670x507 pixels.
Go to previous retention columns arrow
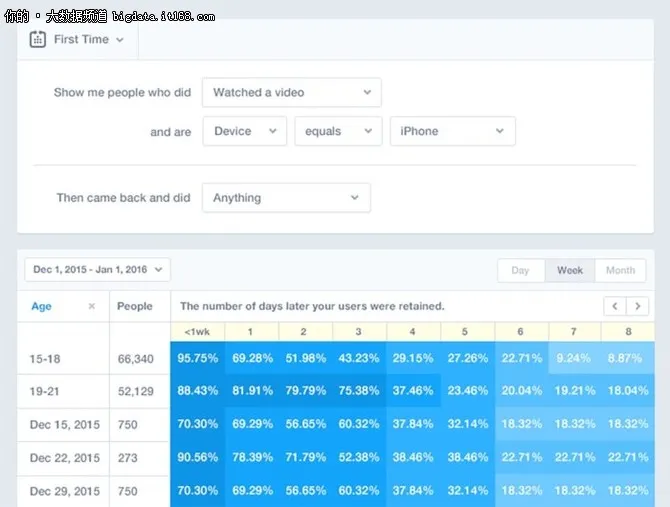click(615, 306)
